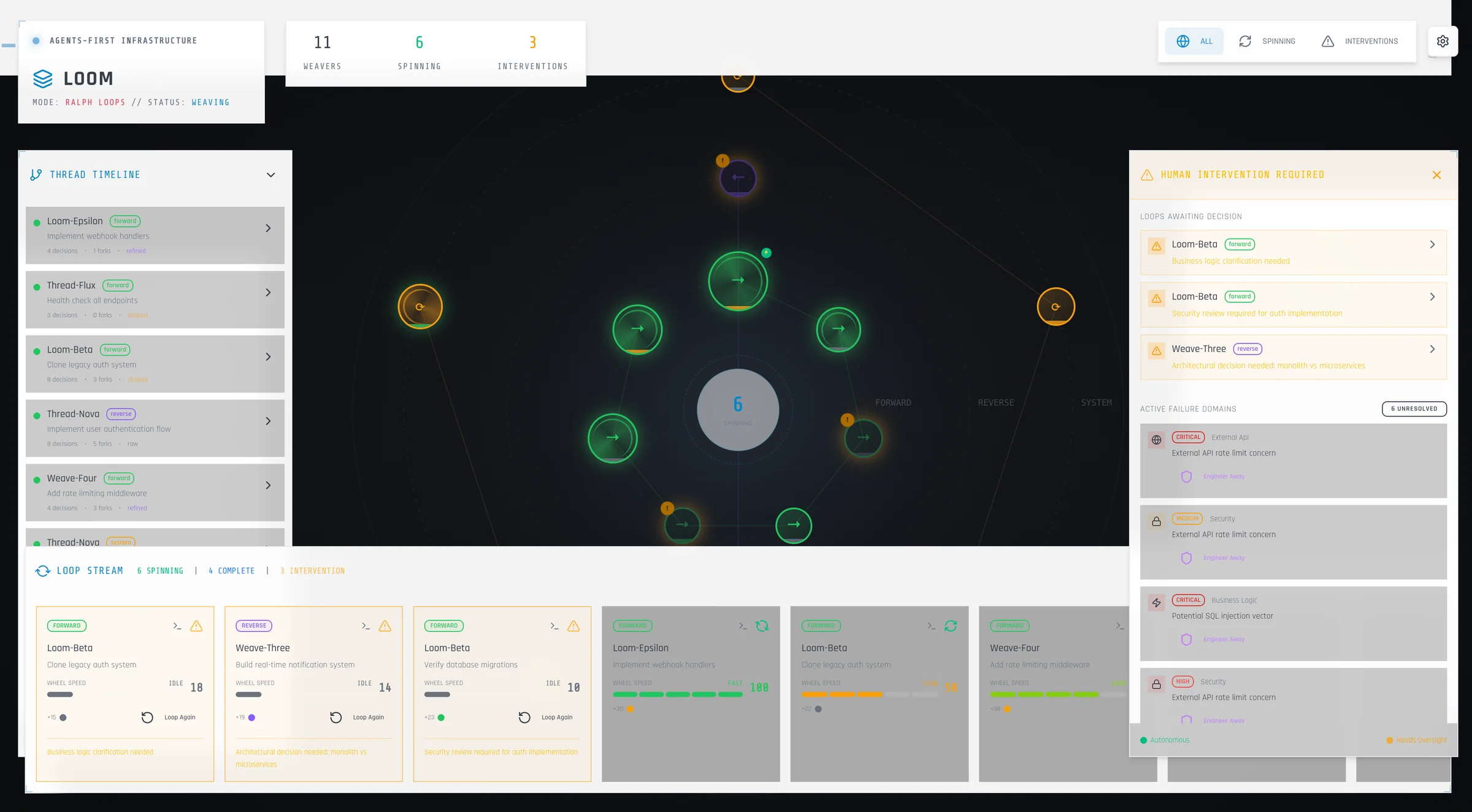Filter loop stream by 4 COMPLETE
The width and height of the screenshot is (1472, 812).
231,571
